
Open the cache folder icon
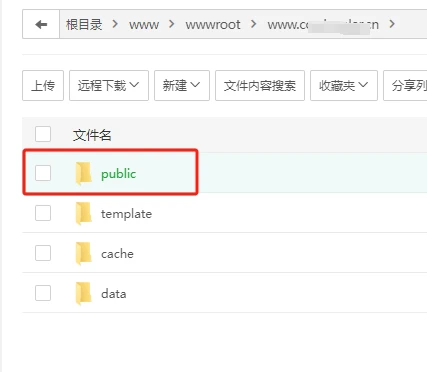[x=83, y=253]
